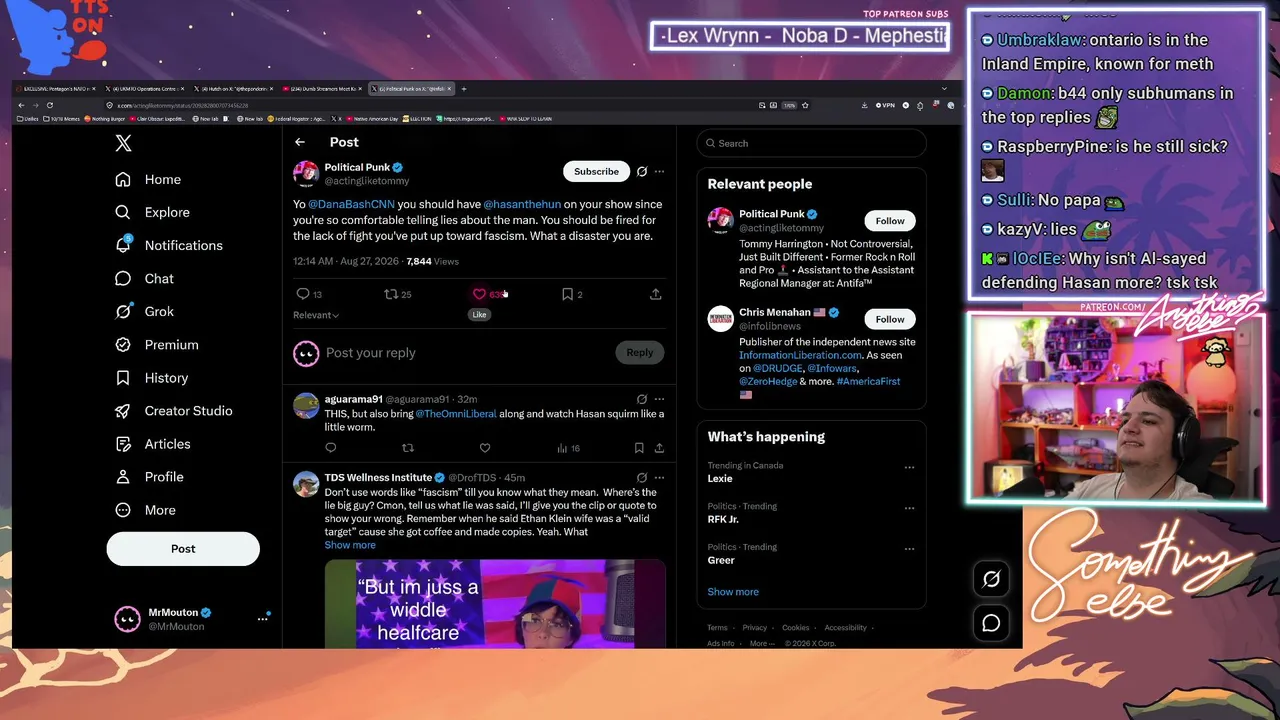The width and height of the screenshot is (1280, 720).
Task: Open options for Greer trend
Action: (909, 548)
